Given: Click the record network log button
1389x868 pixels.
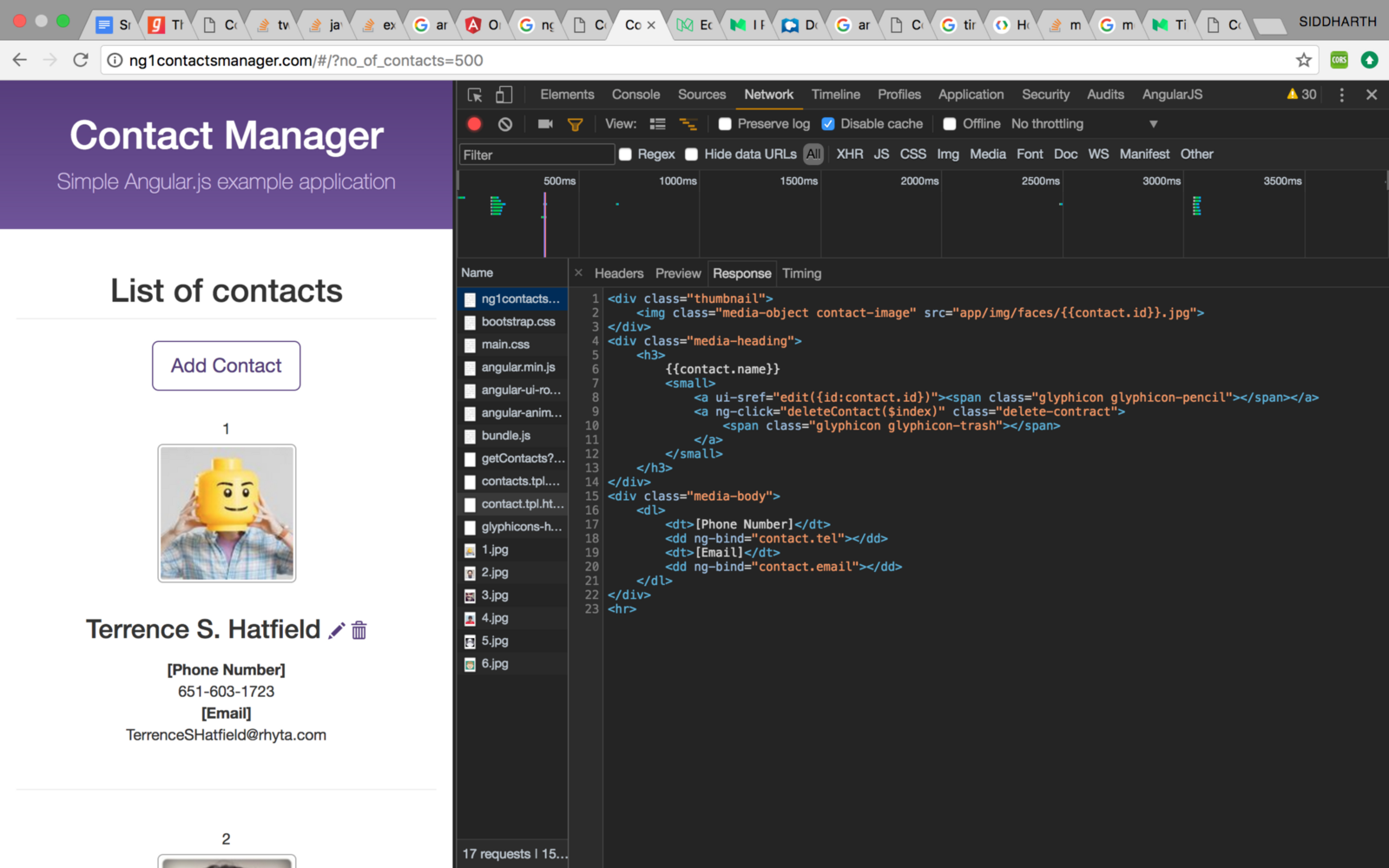Looking at the screenshot, I should coord(474,124).
